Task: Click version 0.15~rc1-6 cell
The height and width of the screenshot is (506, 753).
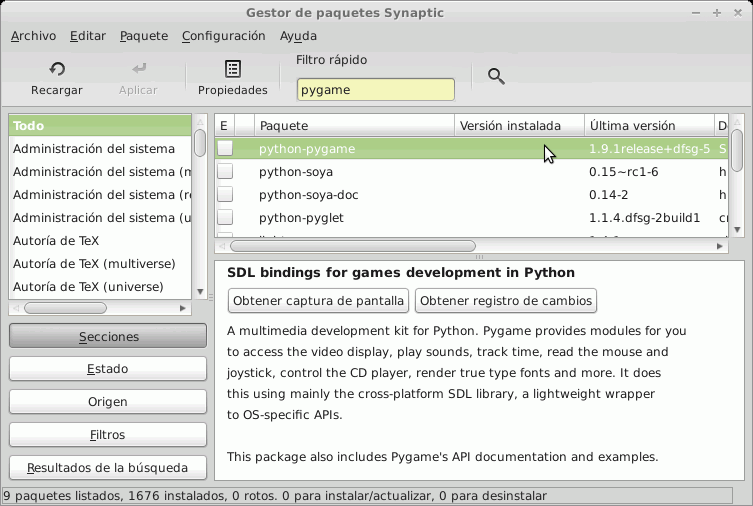Action: coord(623,172)
